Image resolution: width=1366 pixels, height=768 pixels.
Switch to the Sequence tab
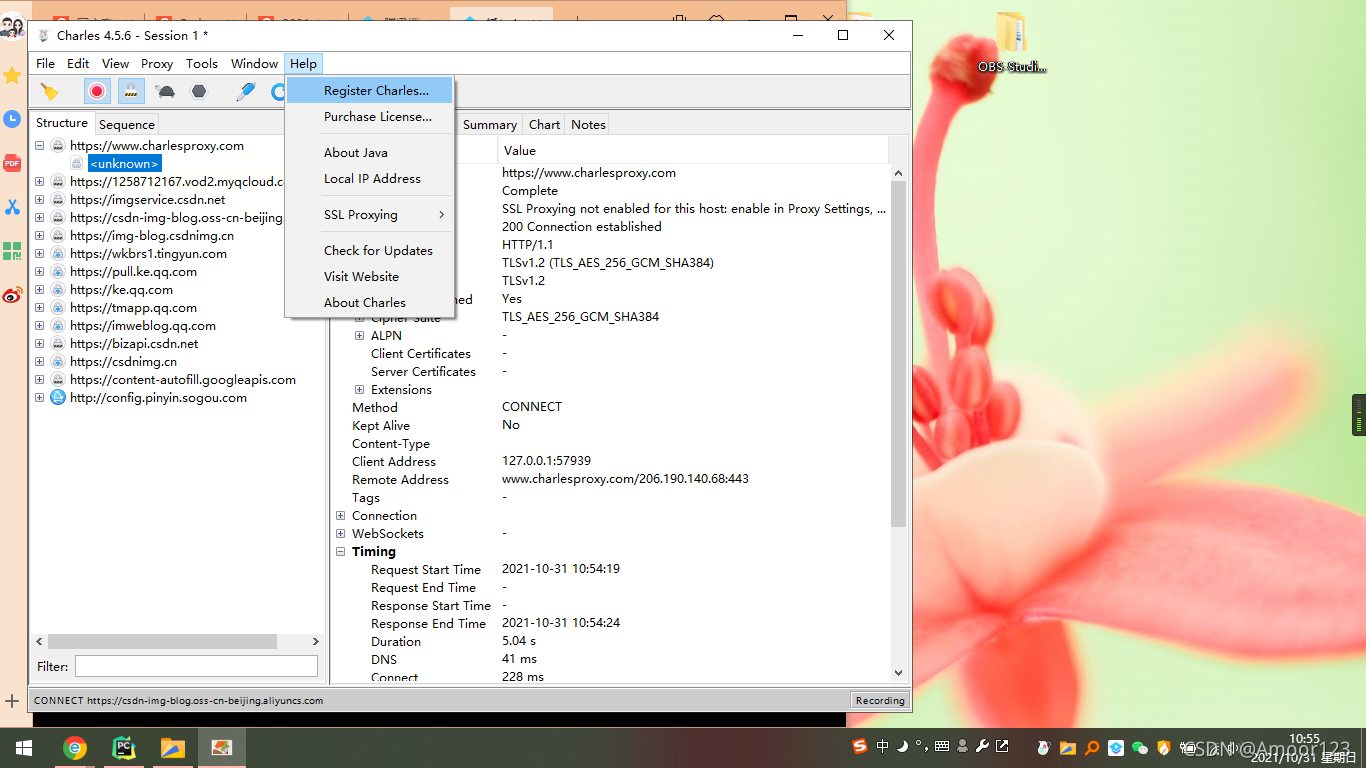[127, 124]
